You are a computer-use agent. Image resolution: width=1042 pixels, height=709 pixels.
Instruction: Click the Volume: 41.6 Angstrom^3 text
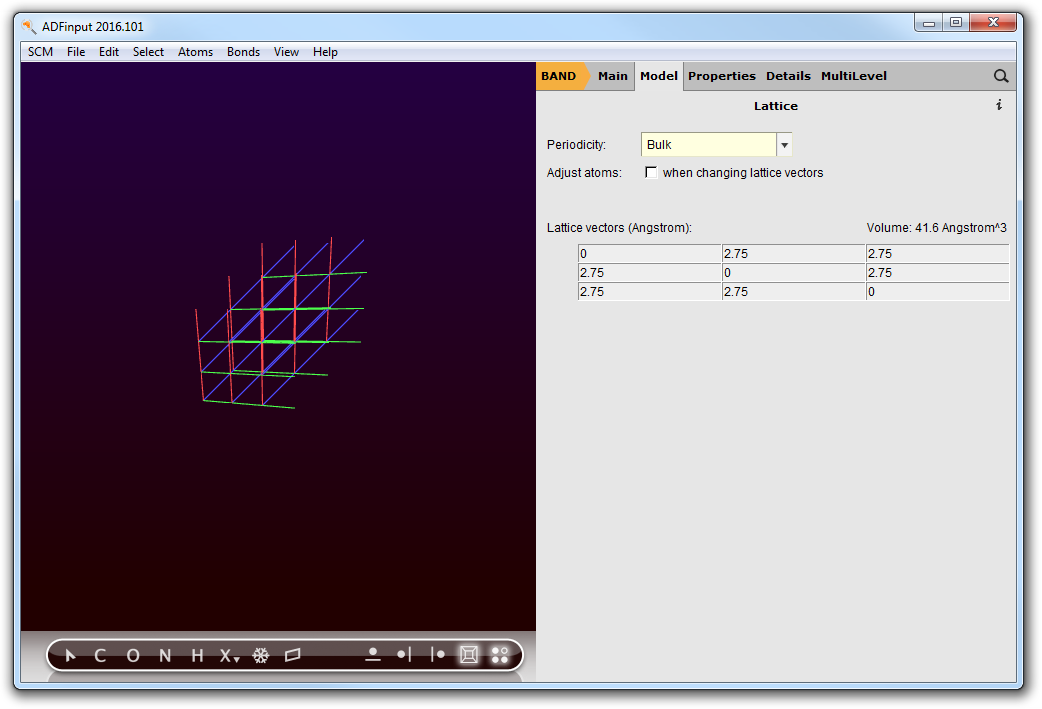click(936, 228)
